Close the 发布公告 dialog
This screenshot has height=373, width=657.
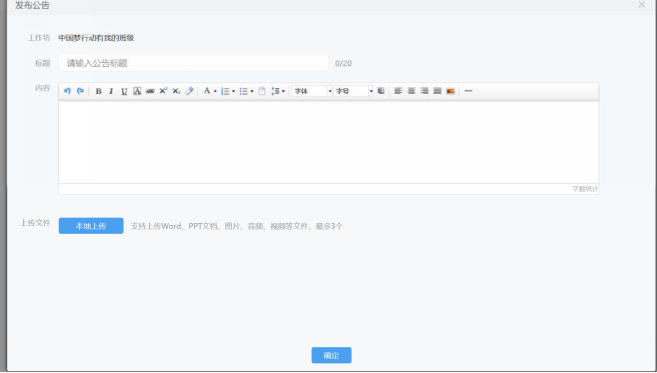tap(642, 5)
